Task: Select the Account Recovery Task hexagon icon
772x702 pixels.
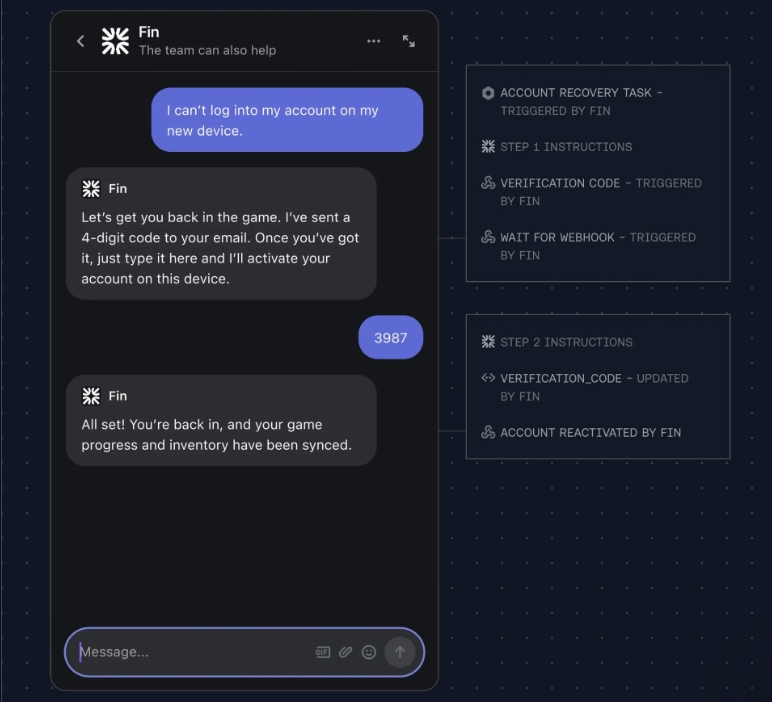Action: pos(488,93)
